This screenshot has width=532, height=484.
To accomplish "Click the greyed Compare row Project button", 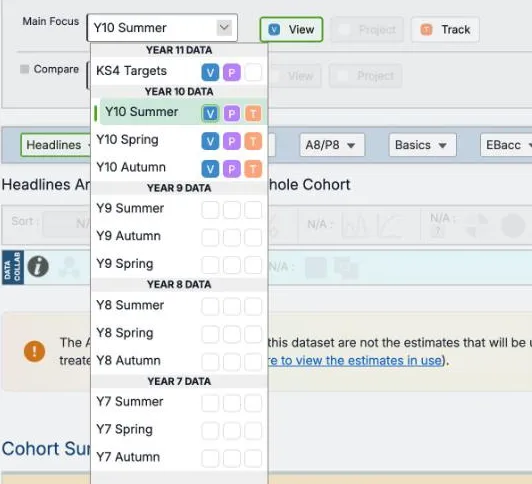I will pyautogui.click(x=366, y=76).
